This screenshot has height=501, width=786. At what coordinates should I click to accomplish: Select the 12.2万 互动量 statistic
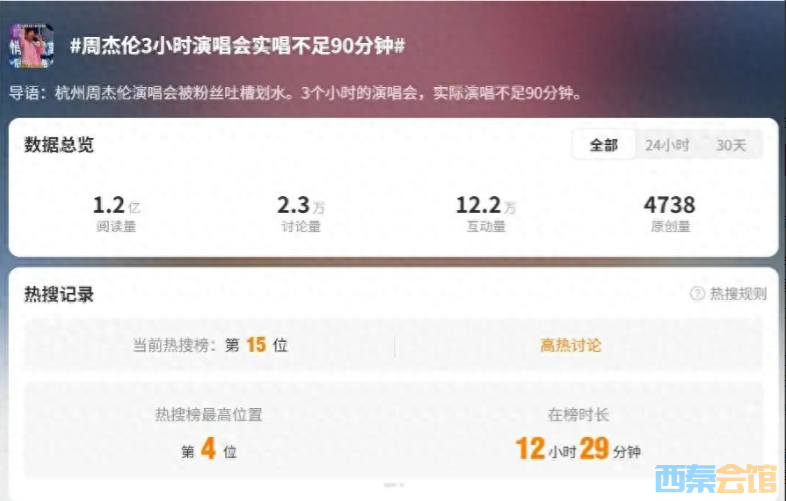486,214
